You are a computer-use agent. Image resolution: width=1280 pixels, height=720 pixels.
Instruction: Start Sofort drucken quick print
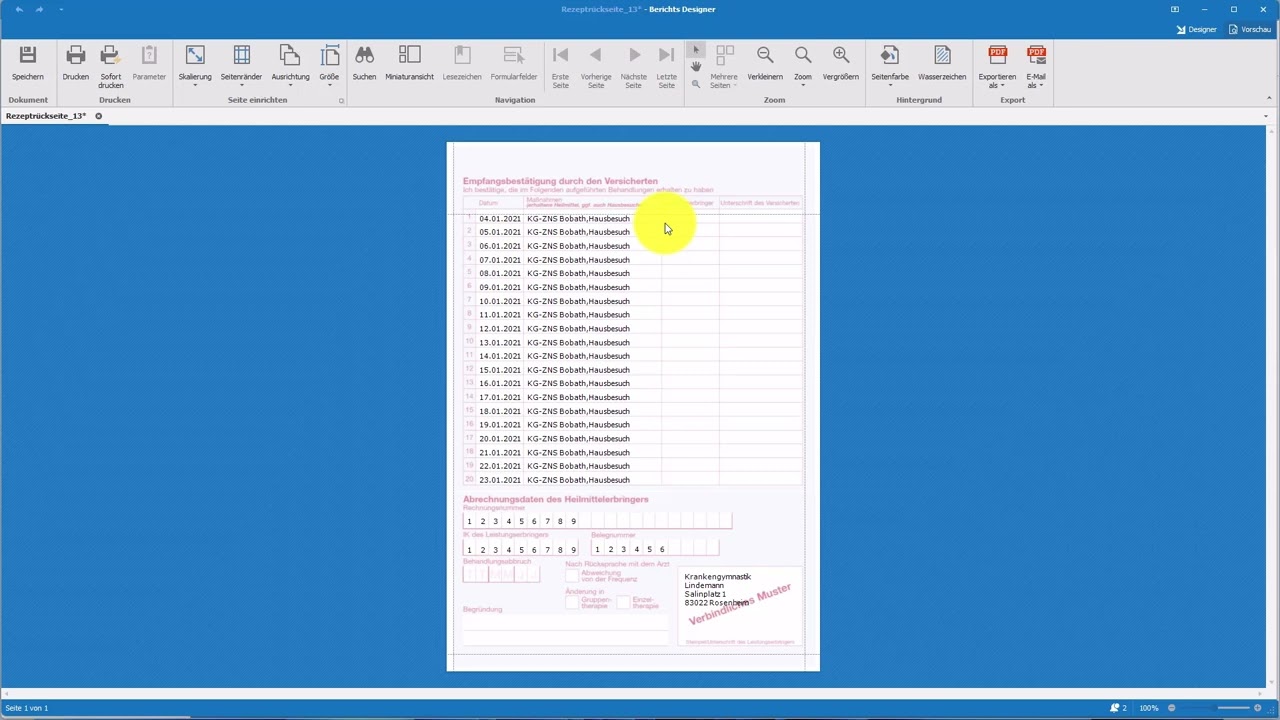[x=110, y=56]
